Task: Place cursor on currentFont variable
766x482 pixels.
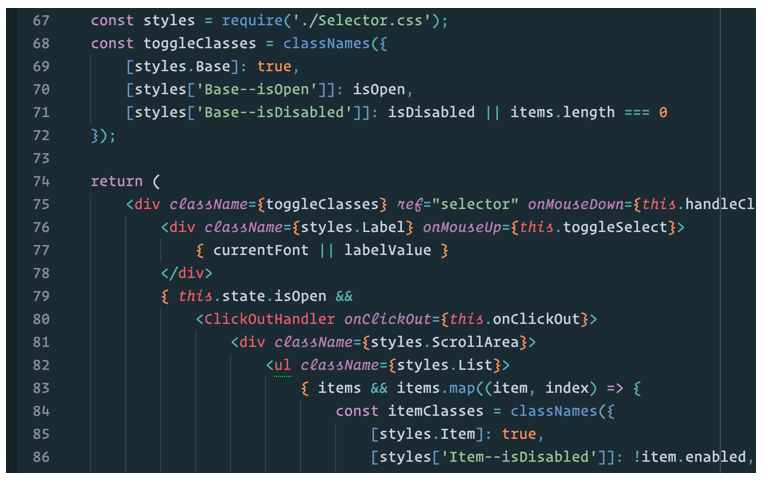Action: coord(260,250)
